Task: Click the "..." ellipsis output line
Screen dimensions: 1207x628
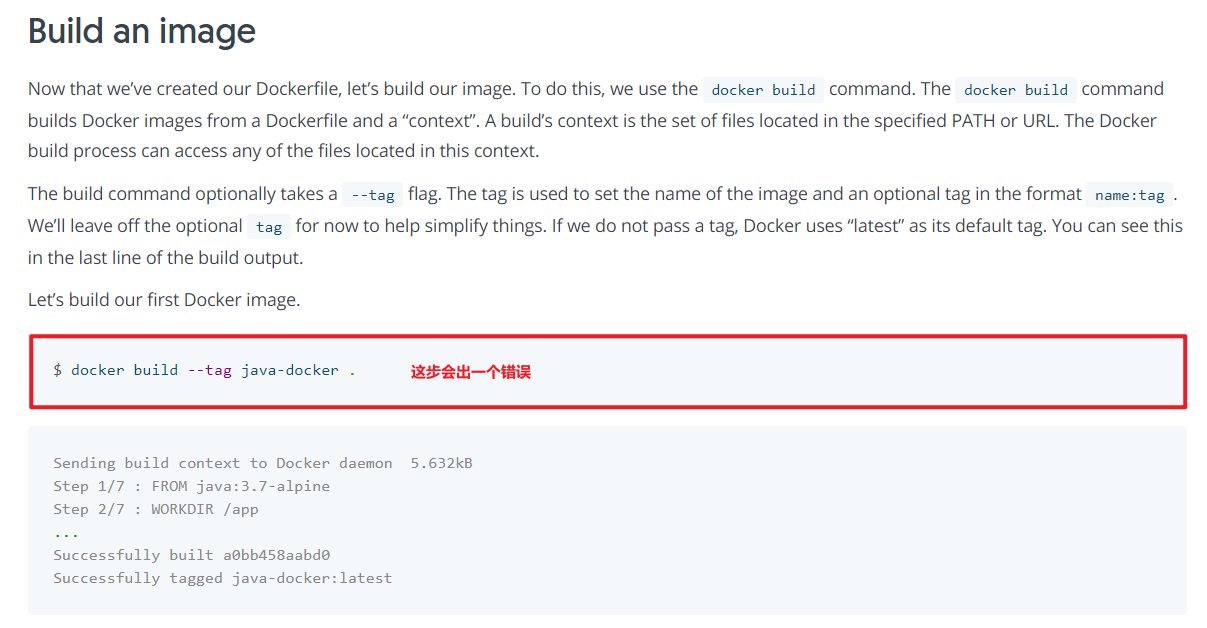Action: 66,532
